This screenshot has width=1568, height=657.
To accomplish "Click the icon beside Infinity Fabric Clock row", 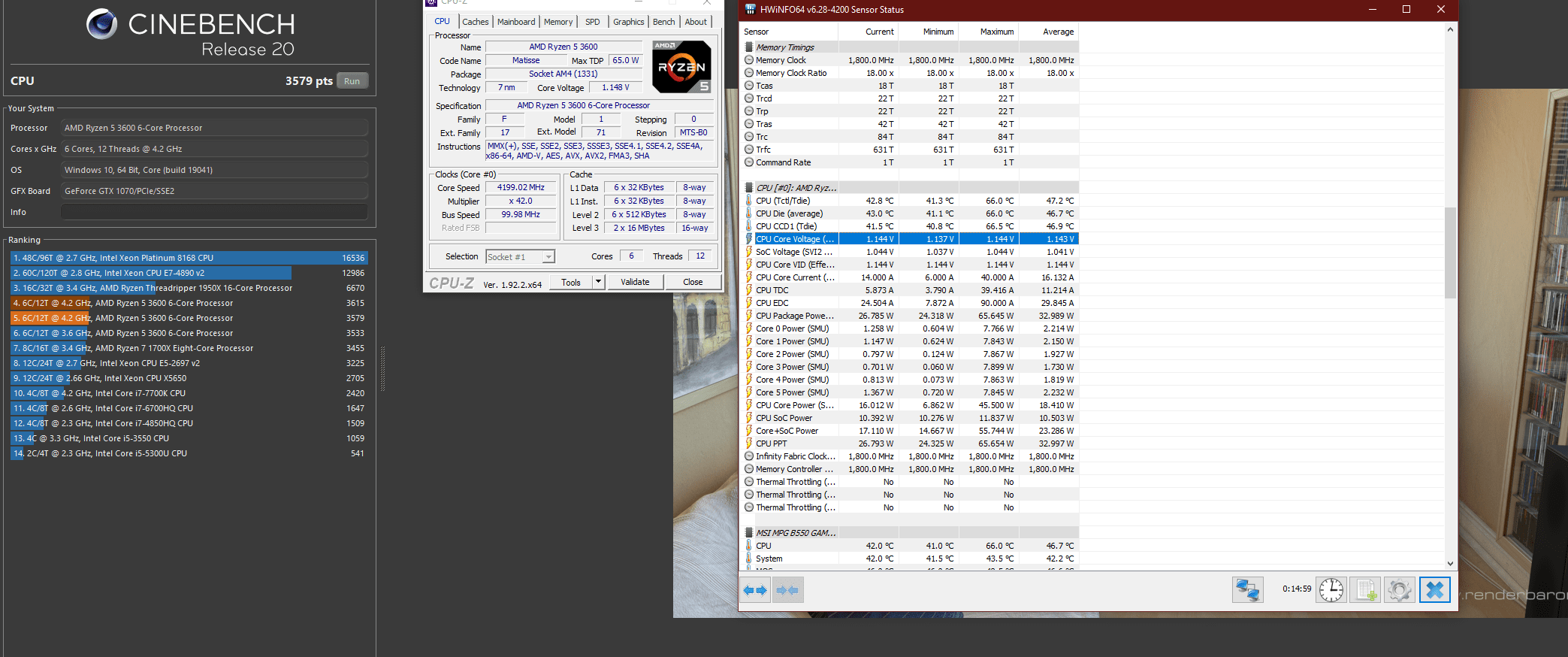I will [749, 456].
